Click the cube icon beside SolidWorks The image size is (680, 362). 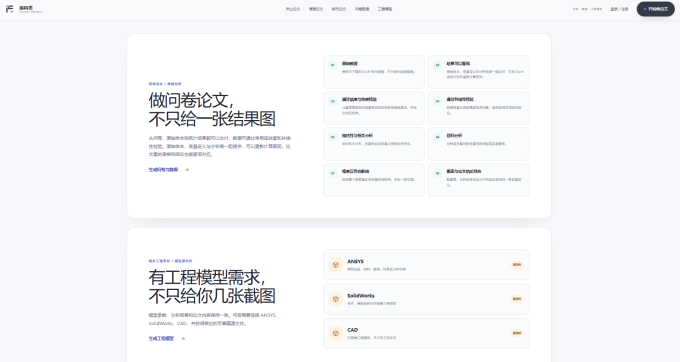click(335, 299)
